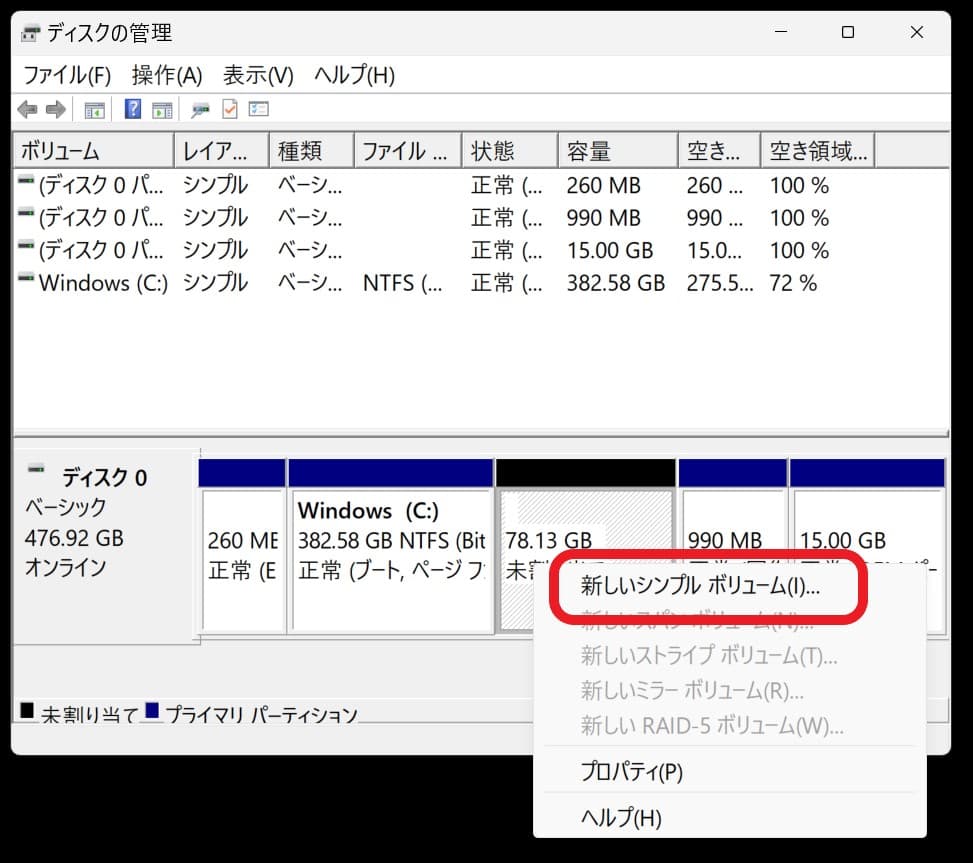The image size is (973, 863).
Task: Toggle the console tree pane toolbar icon
Action: [x=94, y=110]
